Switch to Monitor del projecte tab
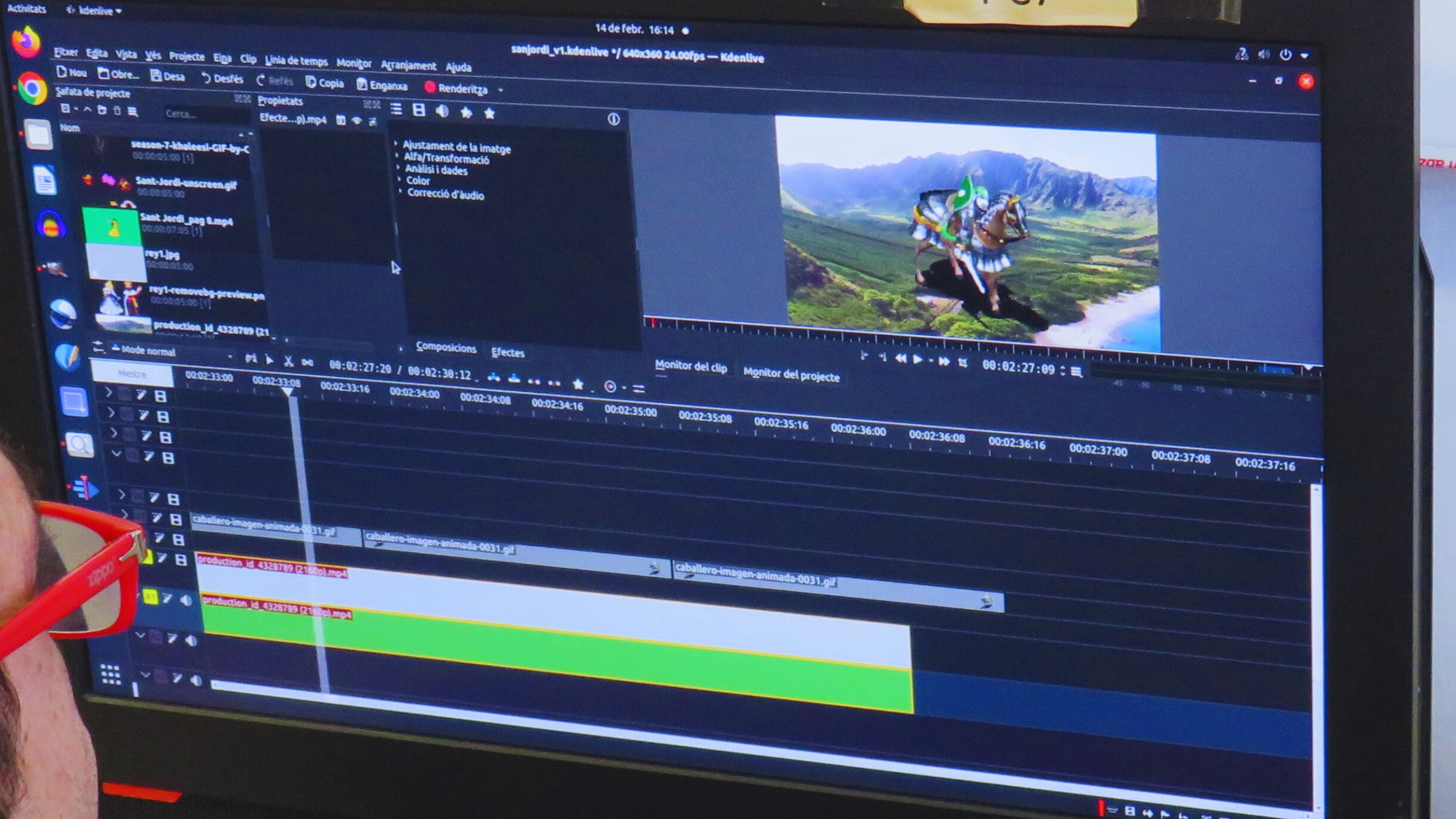The width and height of the screenshot is (1456, 819). click(x=791, y=374)
